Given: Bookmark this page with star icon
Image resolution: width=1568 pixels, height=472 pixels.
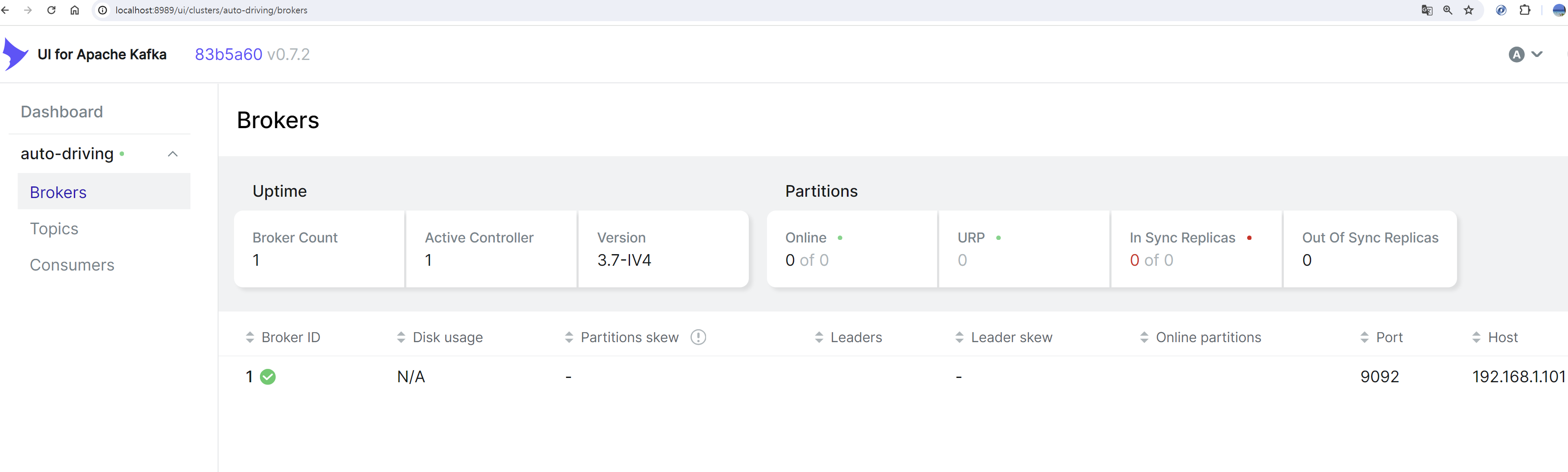Looking at the screenshot, I should tap(1469, 10).
